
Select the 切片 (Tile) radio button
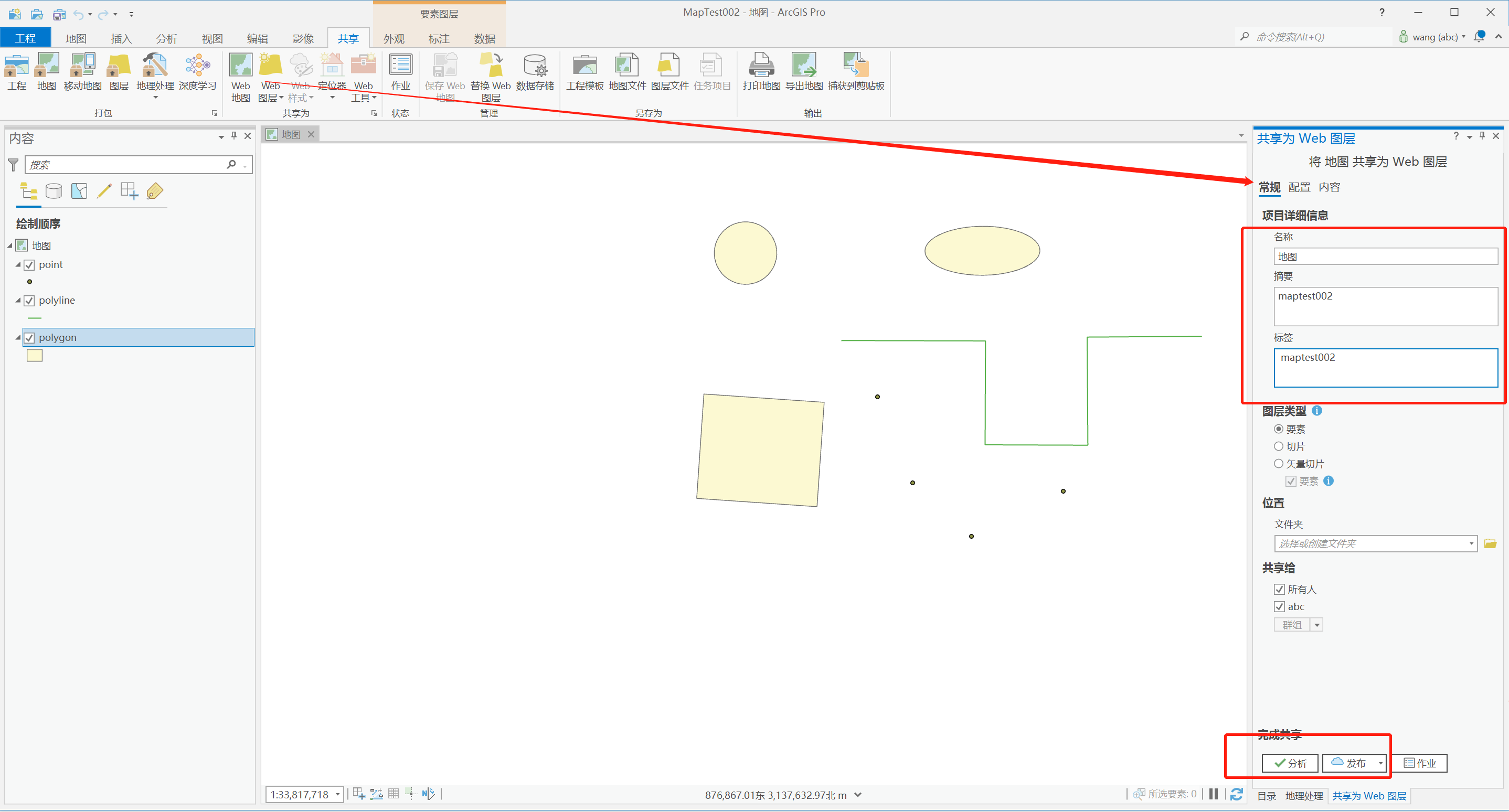click(x=1279, y=446)
